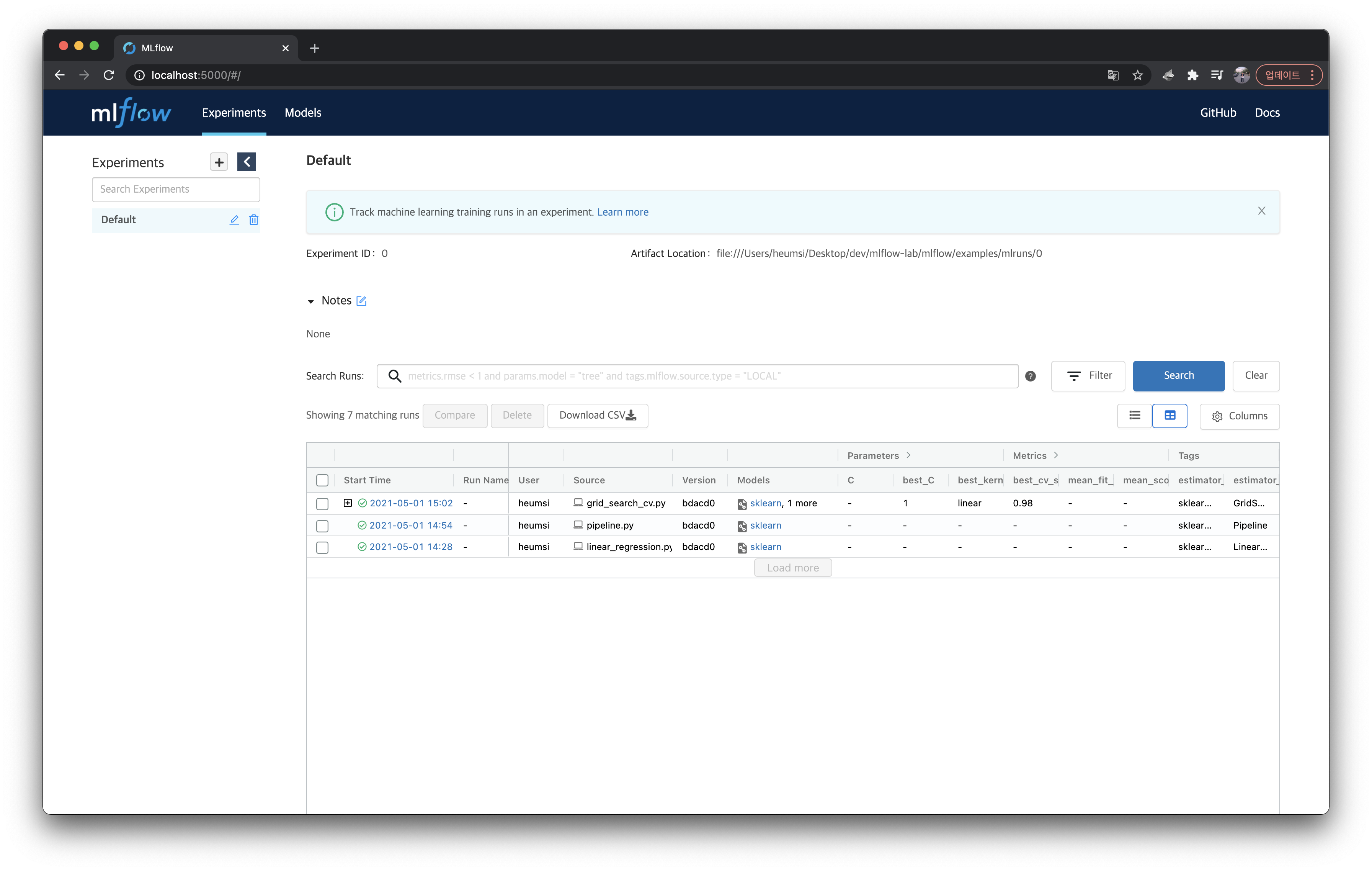Click the create new experiment plus icon
Viewport: 1372px width, 871px height.
point(219,162)
